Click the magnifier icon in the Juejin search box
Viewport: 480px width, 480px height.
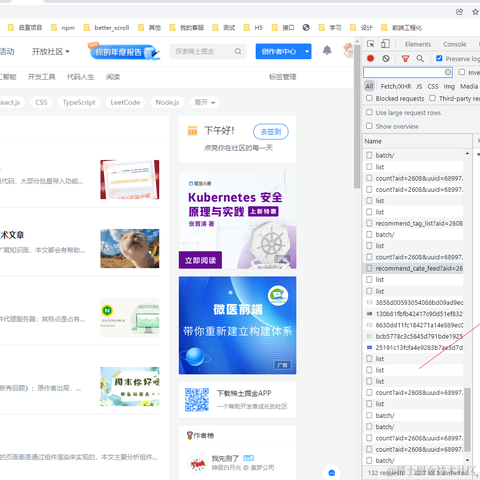click(238, 51)
